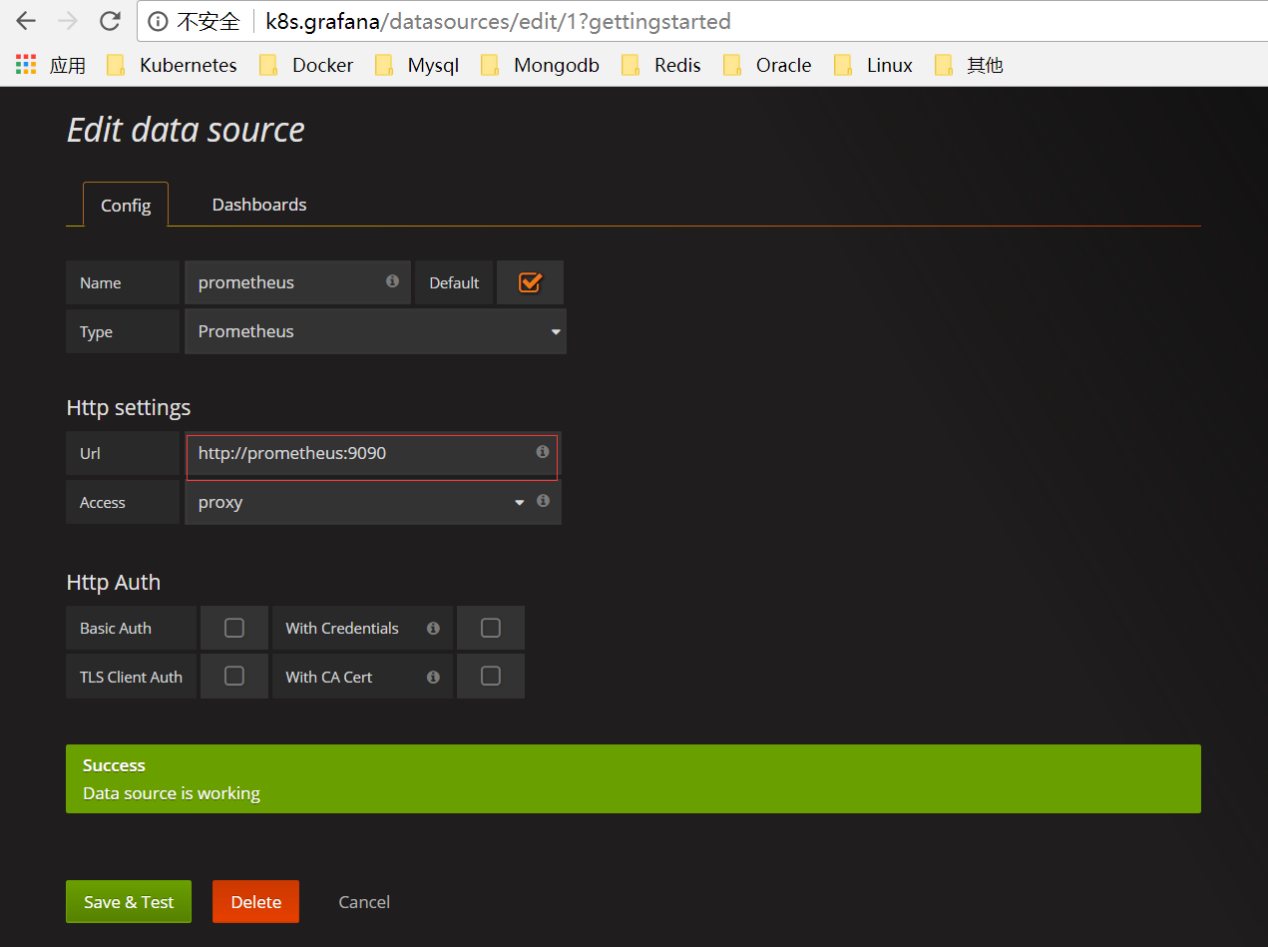Screen dimensions: 1268x947
Task: Click the site security info icon
Action: tap(157, 21)
